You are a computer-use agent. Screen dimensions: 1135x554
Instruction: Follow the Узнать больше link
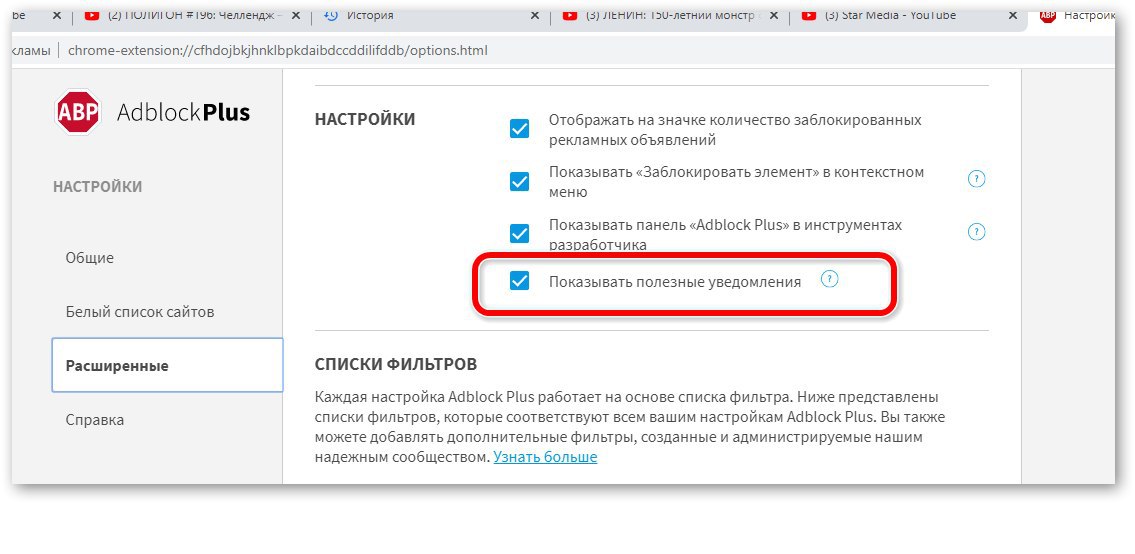click(x=545, y=457)
